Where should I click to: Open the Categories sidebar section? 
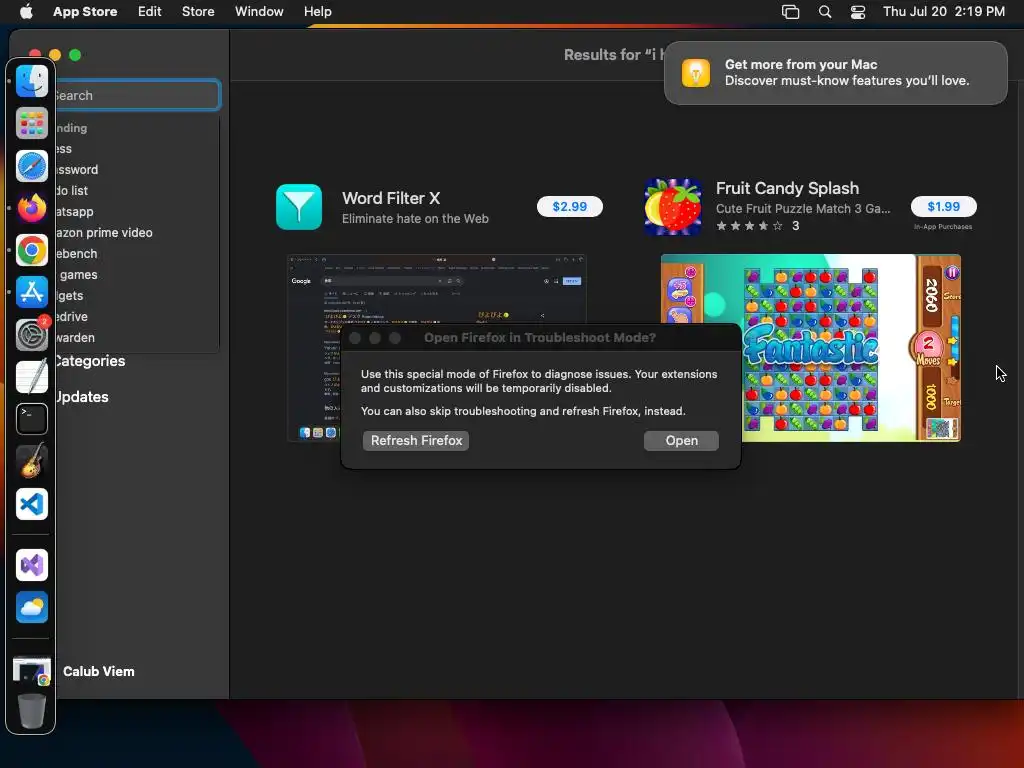[x=90, y=360]
